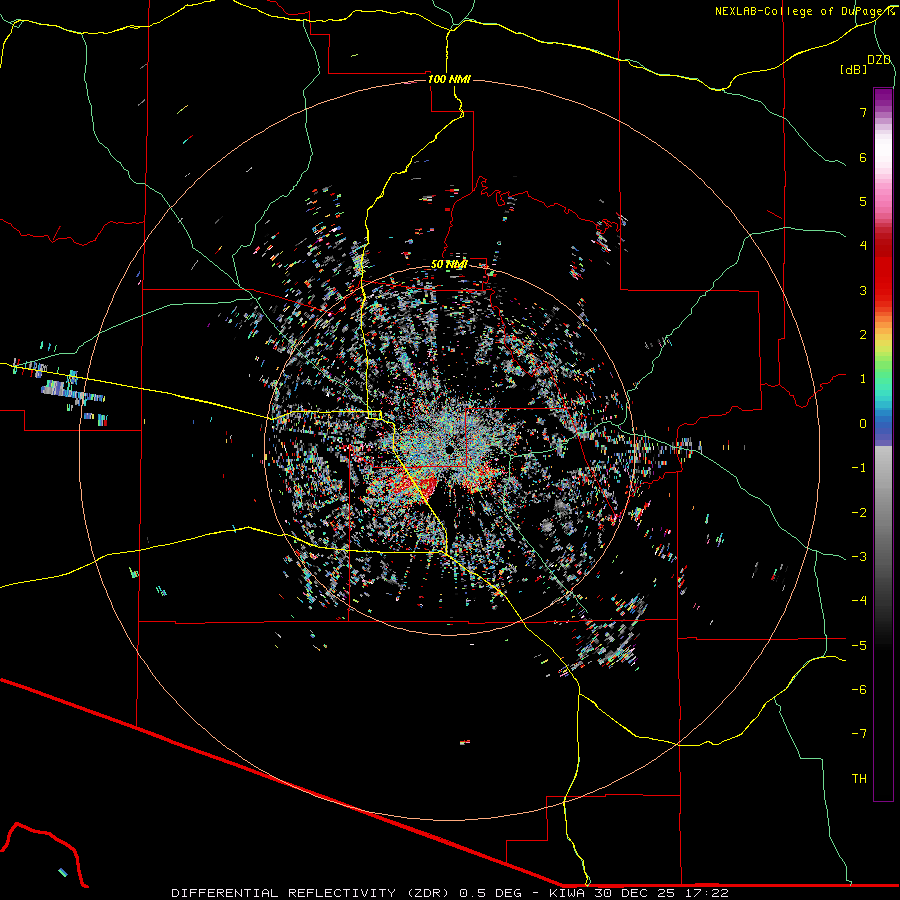Click the -1 dB value on the color scale

tap(859, 468)
